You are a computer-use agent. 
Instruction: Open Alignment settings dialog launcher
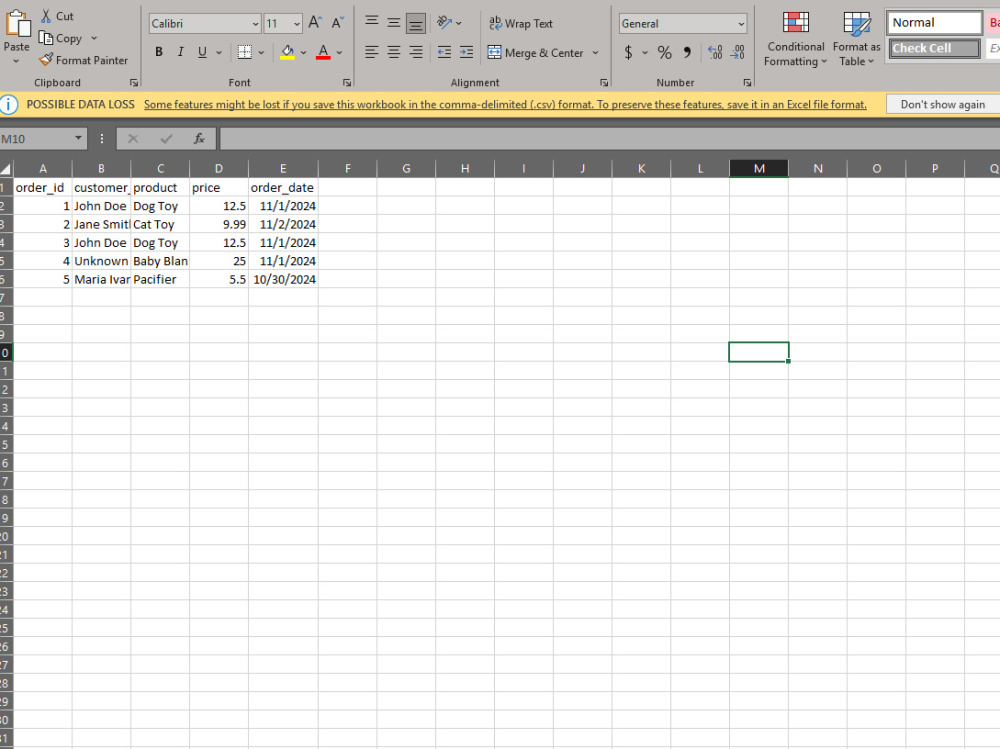pos(604,83)
